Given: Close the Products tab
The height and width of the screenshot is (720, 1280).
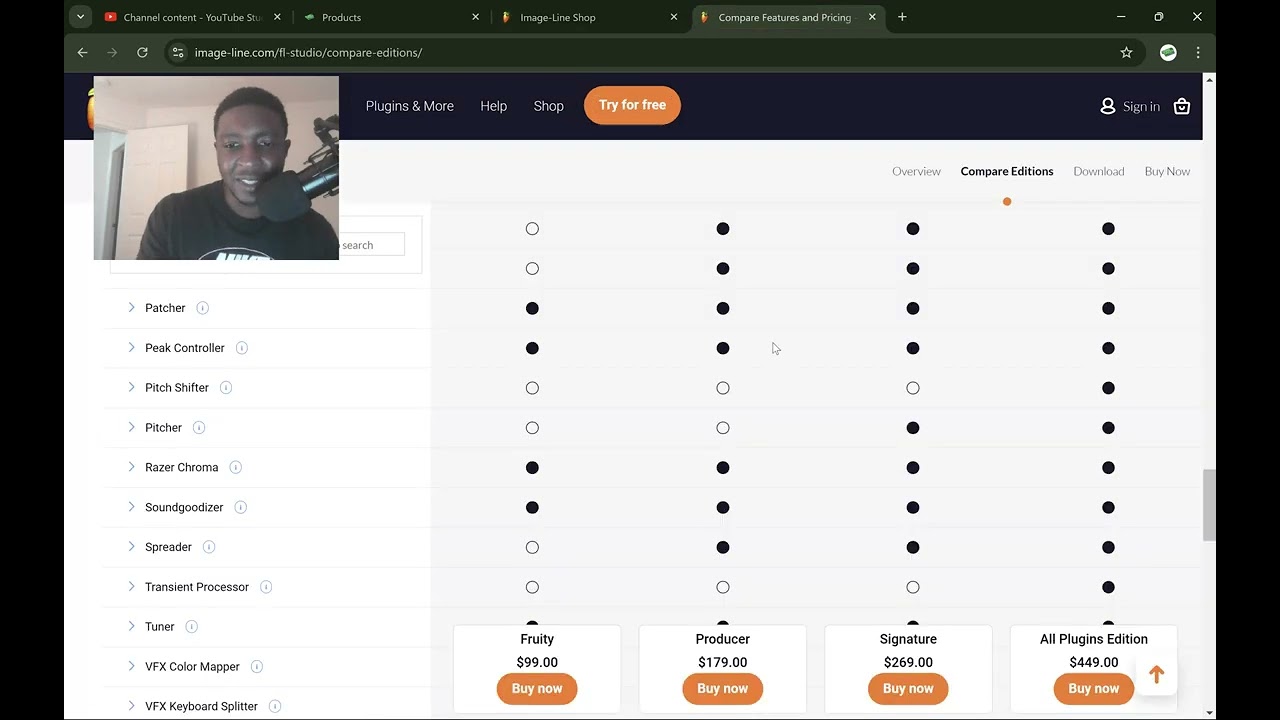Looking at the screenshot, I should [476, 17].
